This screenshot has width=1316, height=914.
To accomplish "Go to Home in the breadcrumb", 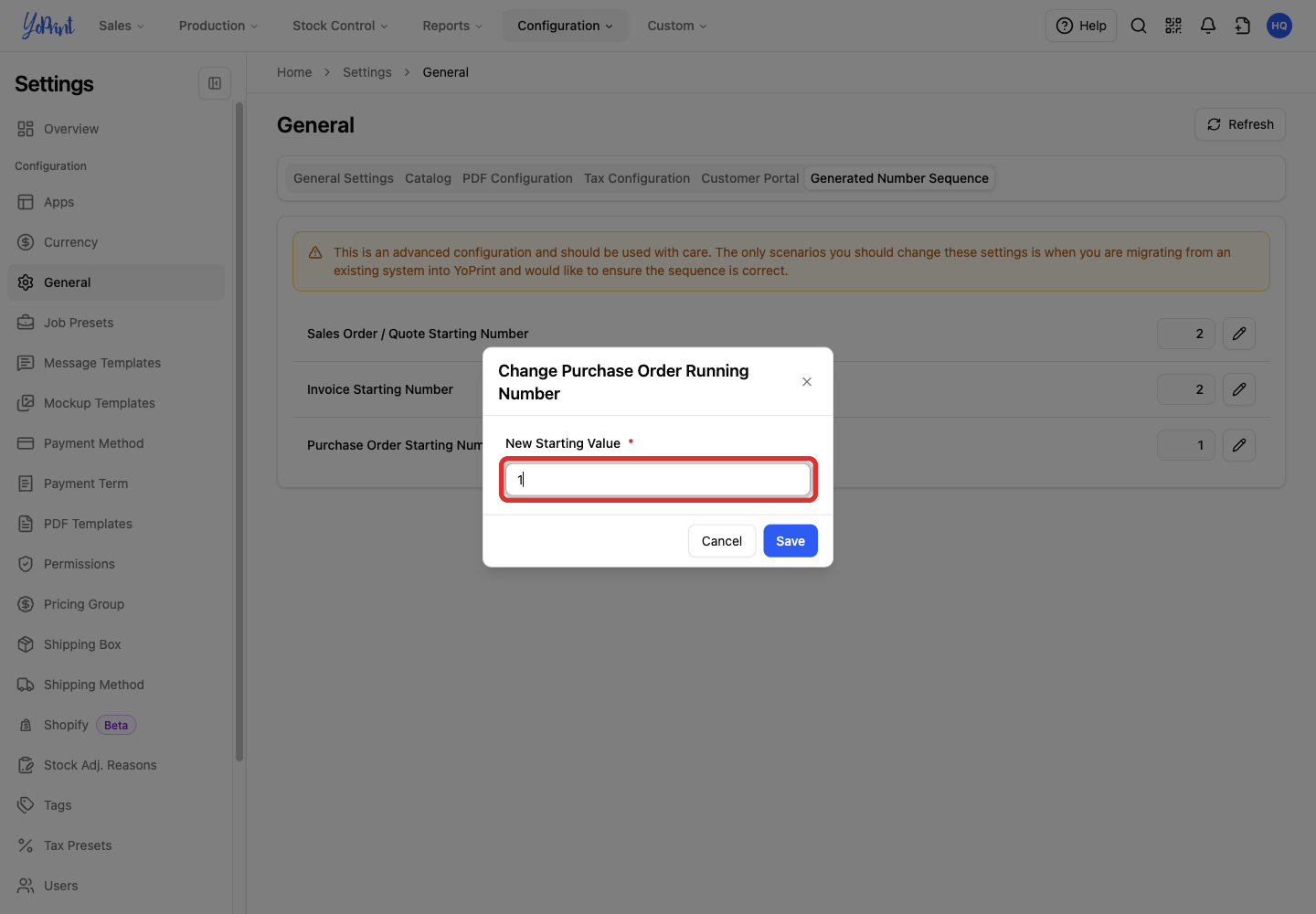I will pyautogui.click(x=294, y=72).
